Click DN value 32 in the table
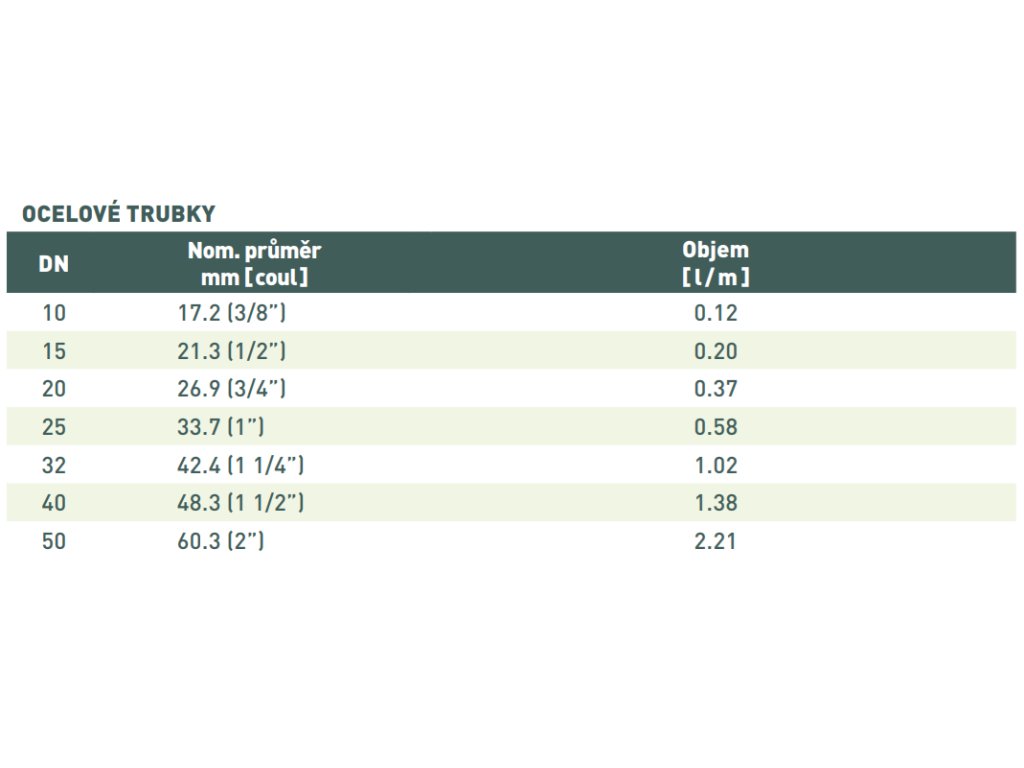Viewport: 1024px width, 768px height. point(54,465)
